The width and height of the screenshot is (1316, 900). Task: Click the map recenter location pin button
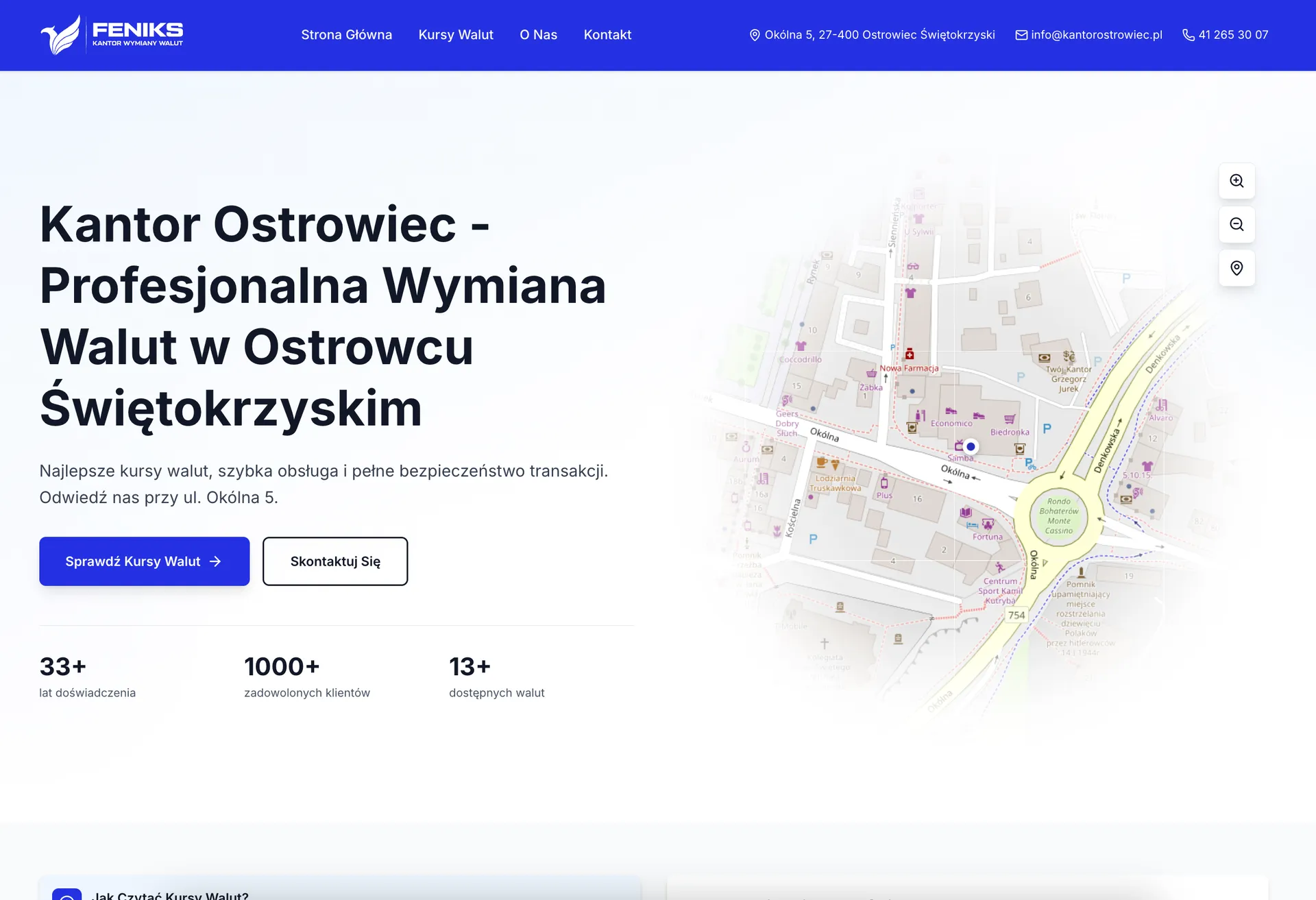(1236, 268)
